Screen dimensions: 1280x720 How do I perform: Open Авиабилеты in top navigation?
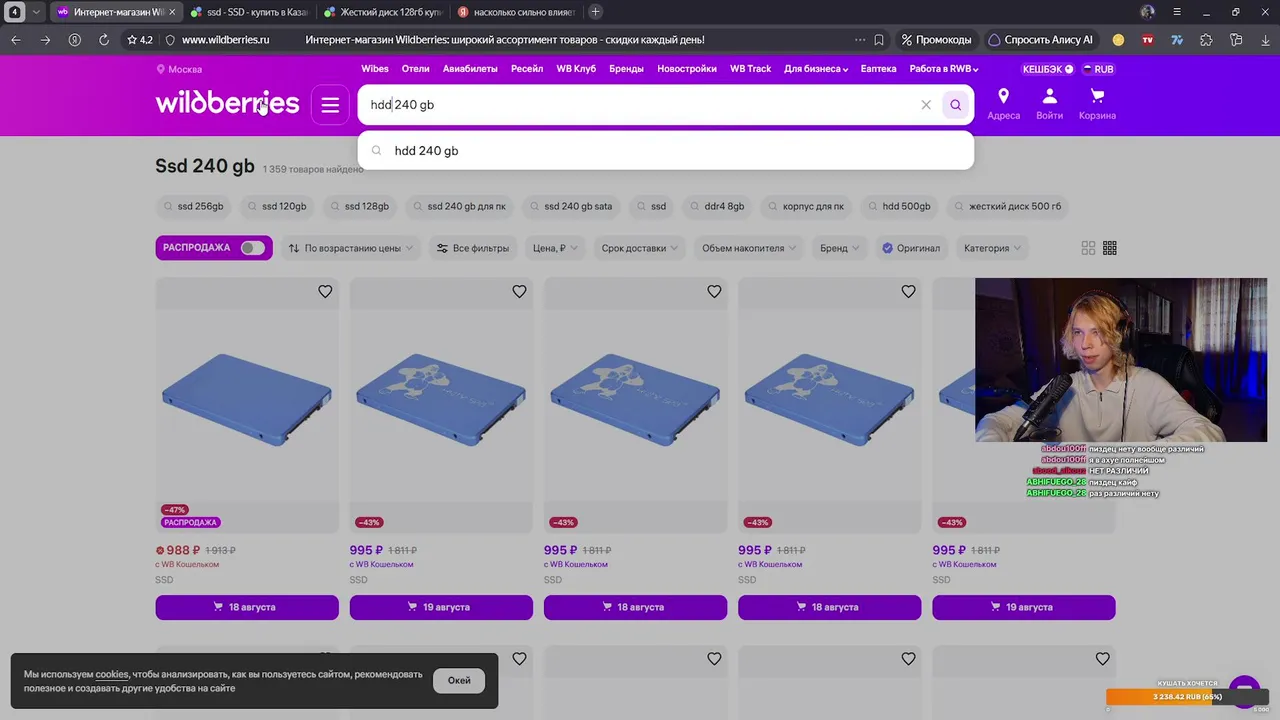(470, 69)
